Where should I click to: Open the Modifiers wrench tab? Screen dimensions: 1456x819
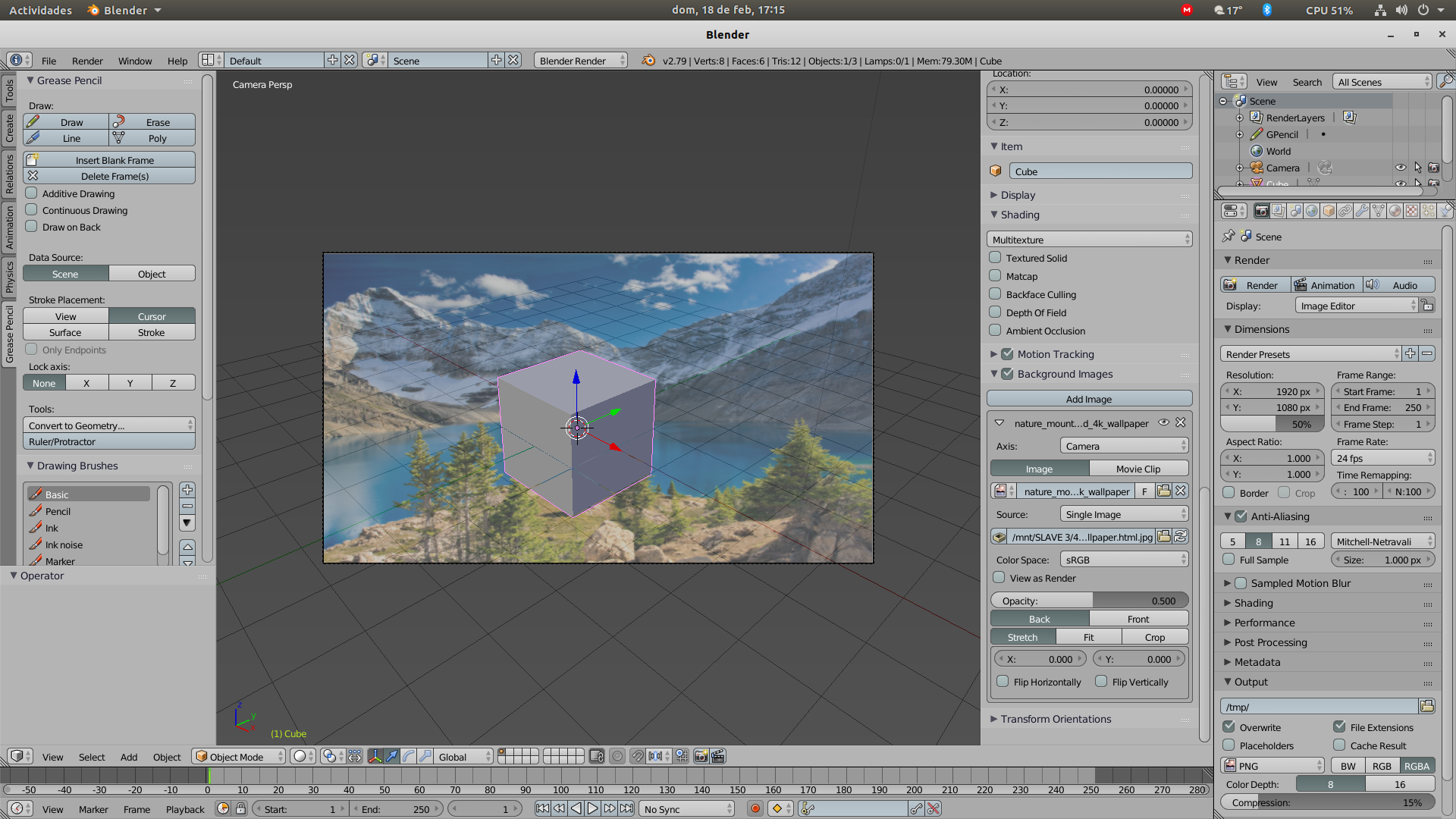1362,211
